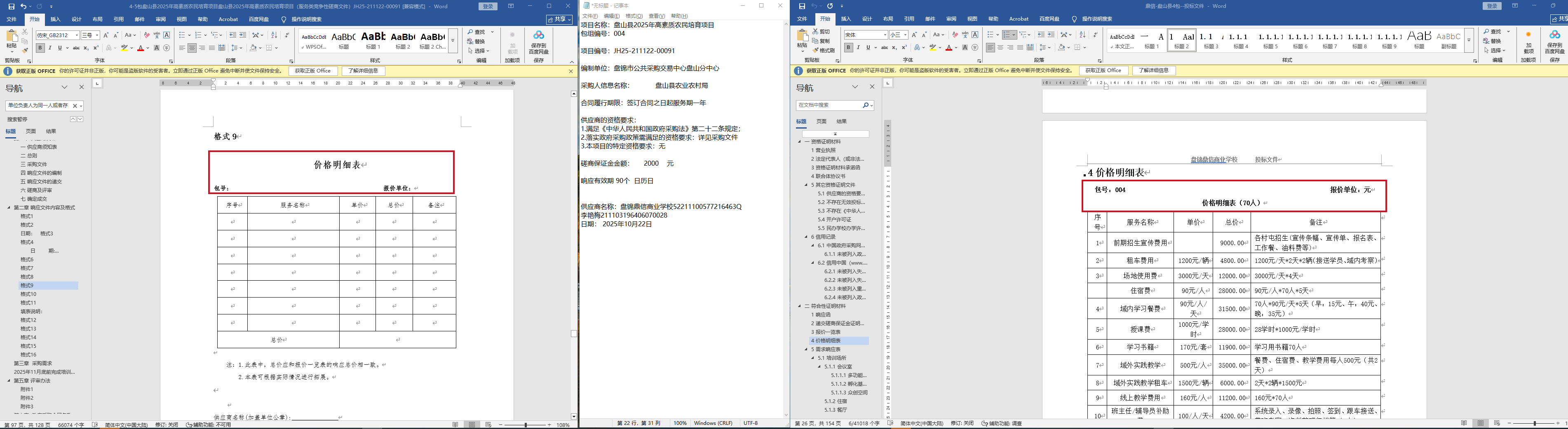
Task: Click print layout view icon in left Word status bar
Action: pos(472,425)
